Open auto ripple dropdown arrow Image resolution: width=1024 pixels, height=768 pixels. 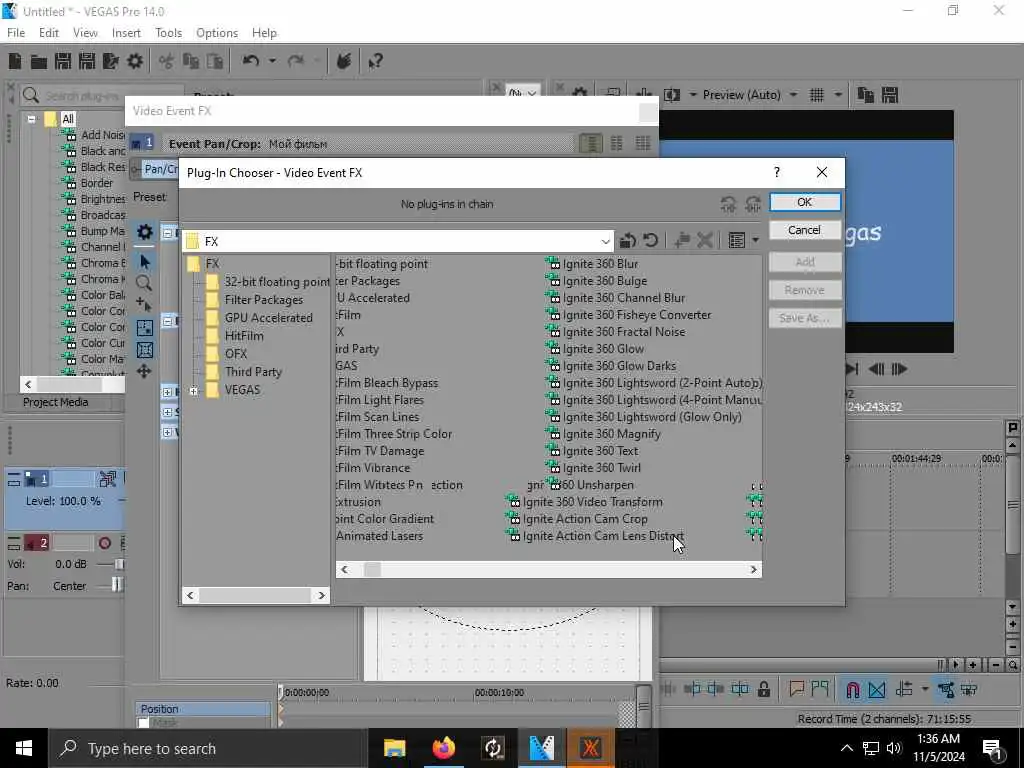(925, 689)
